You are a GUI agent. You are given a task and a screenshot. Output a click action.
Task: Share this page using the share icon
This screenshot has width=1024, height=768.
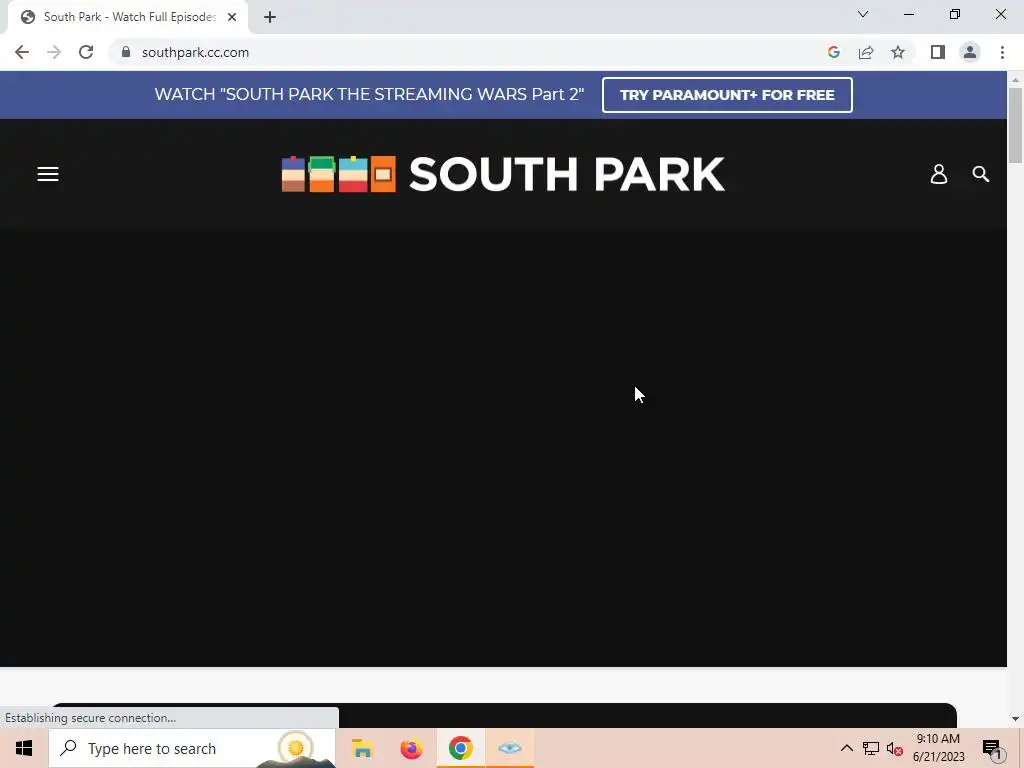click(x=866, y=52)
